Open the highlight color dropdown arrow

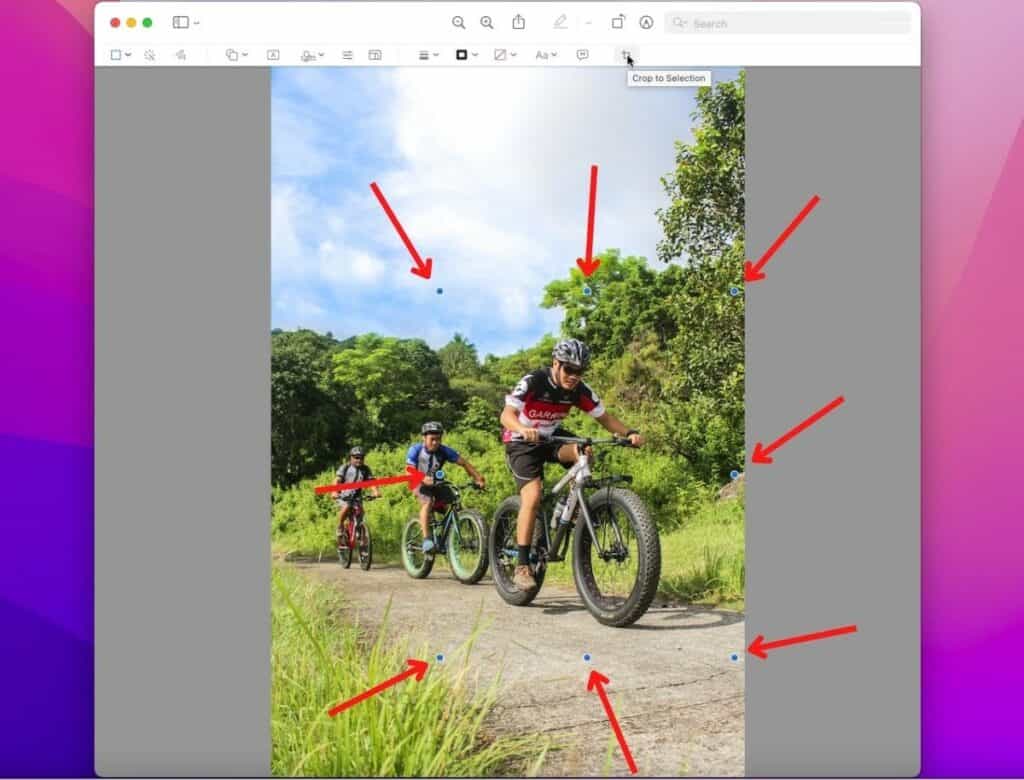pos(588,23)
